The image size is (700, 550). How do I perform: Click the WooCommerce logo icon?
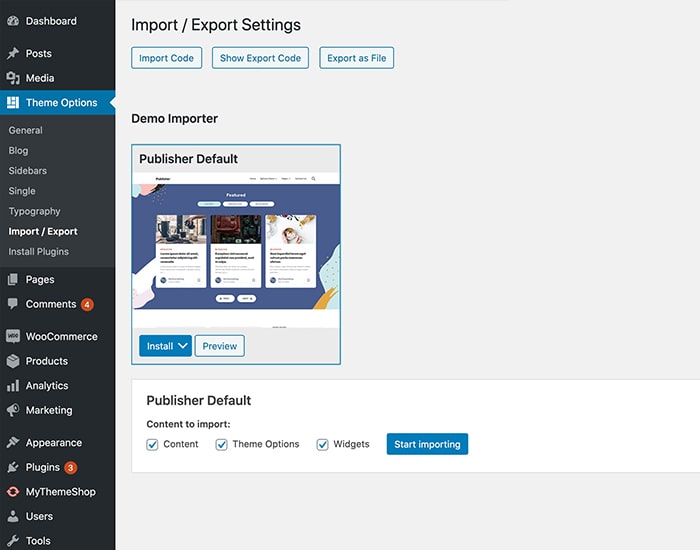(13, 336)
